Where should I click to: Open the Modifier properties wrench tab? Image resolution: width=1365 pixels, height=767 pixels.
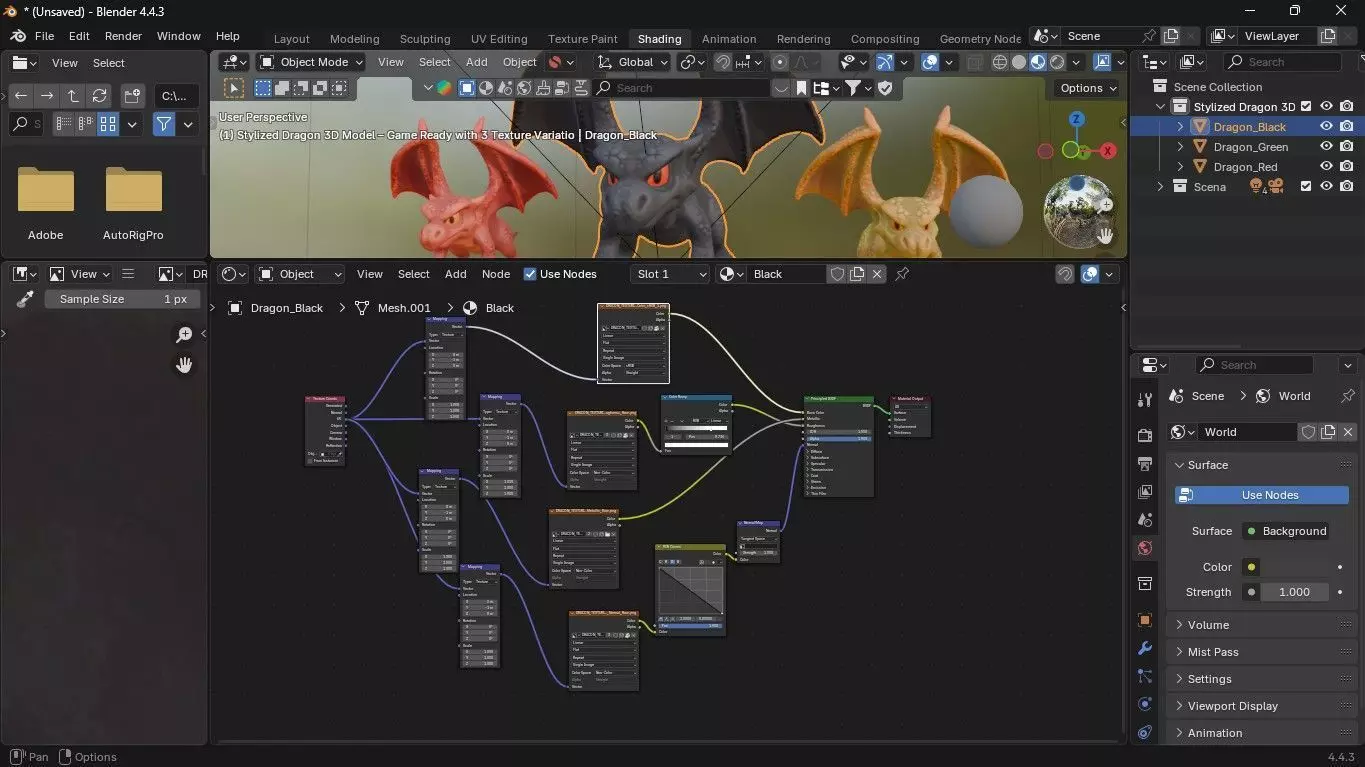coord(1145,648)
